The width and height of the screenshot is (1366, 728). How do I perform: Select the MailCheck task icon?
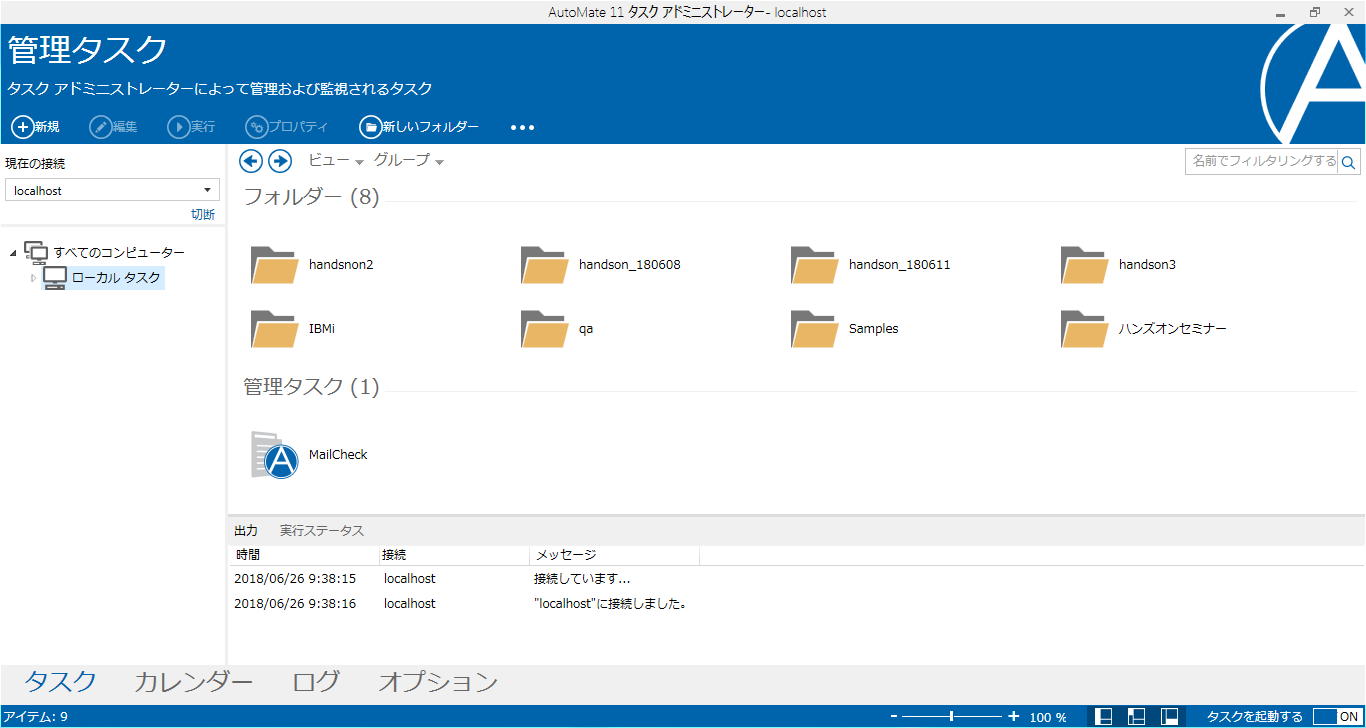275,455
